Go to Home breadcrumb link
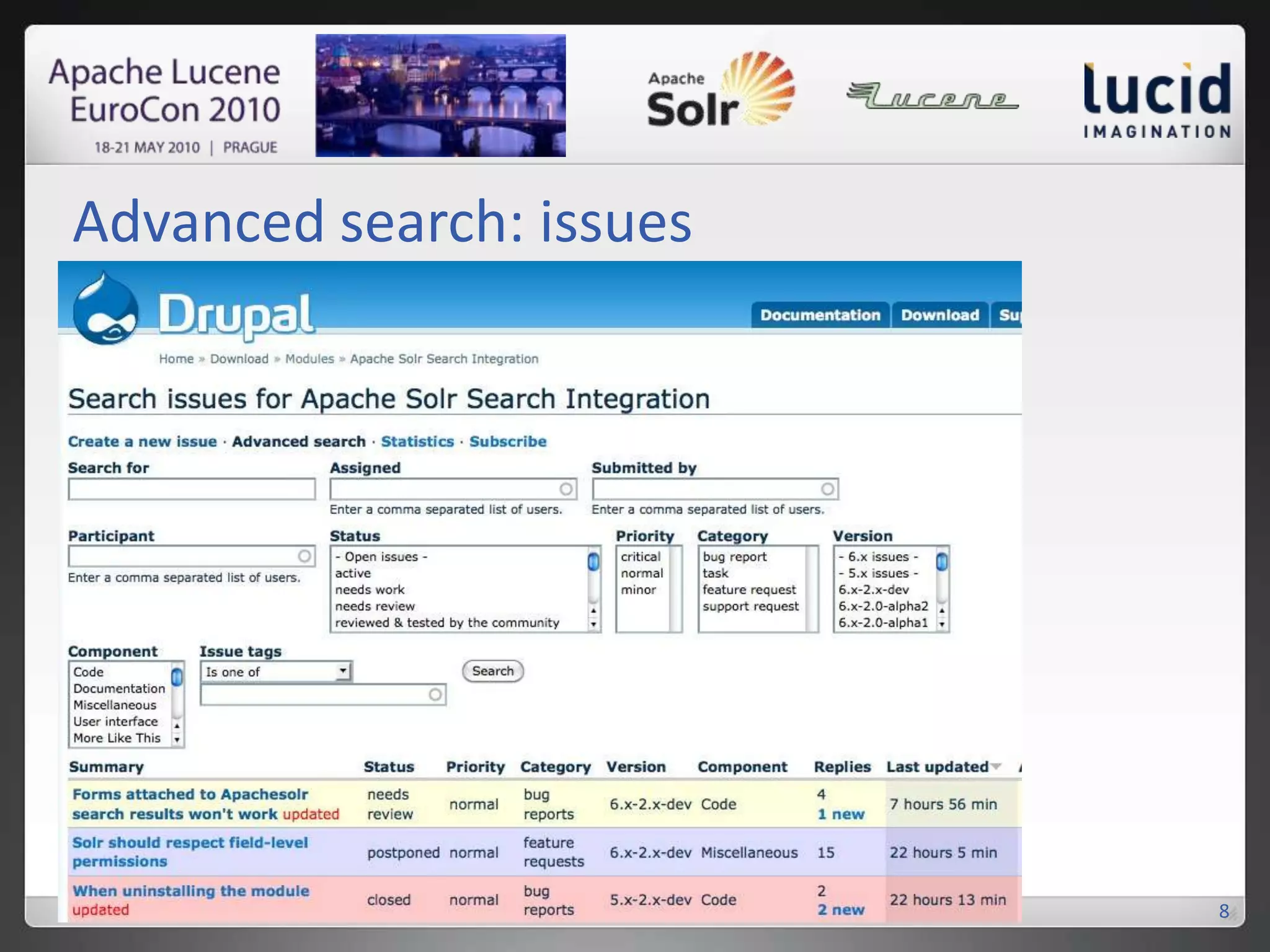 (176, 359)
